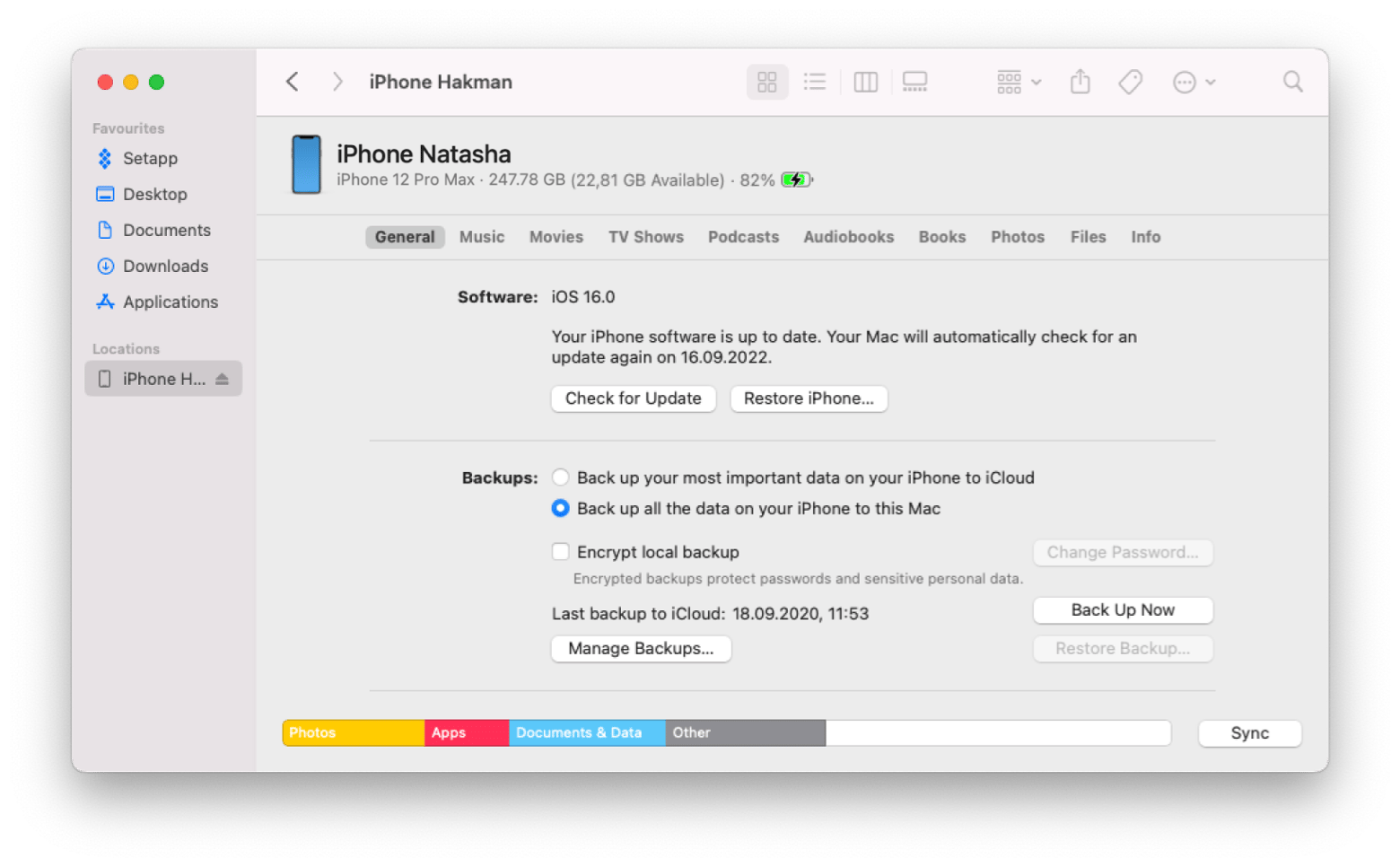Click the red Apps storage segment
This screenshot has height=867, width=1400.
coord(467,733)
